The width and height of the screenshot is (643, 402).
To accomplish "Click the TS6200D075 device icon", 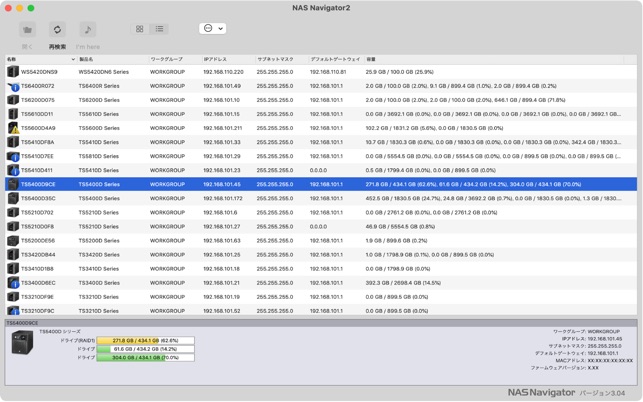I will click(13, 100).
